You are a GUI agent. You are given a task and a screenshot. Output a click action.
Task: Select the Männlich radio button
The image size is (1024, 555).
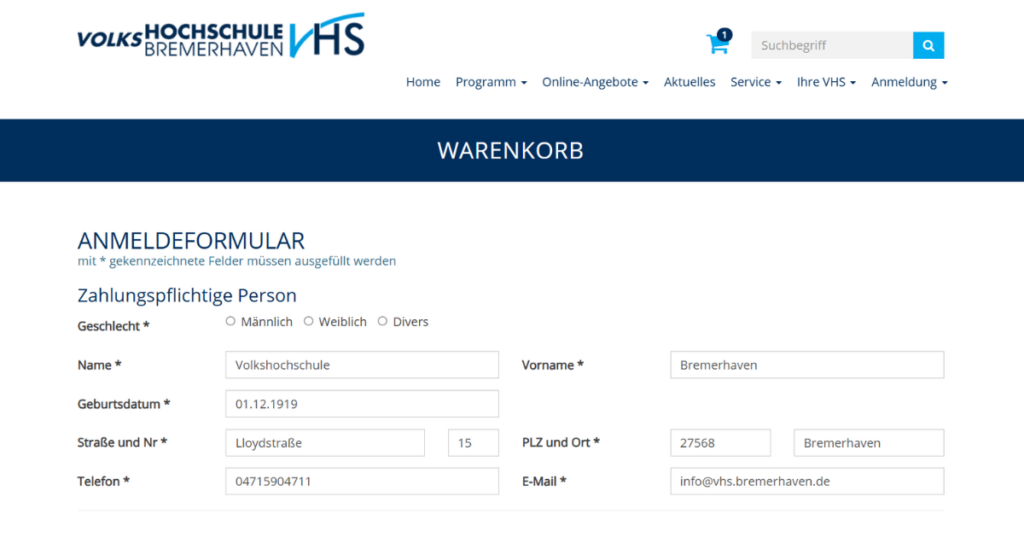point(231,321)
